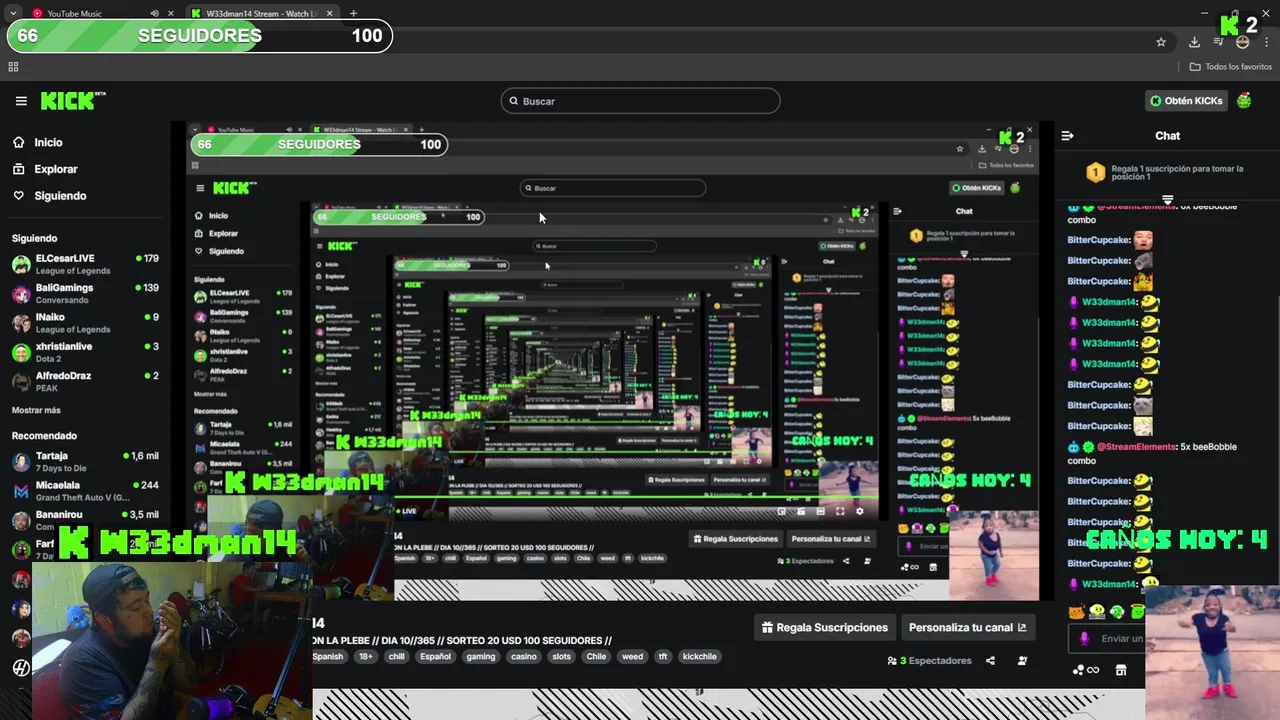Open a new browser tab
The image size is (1280, 720).
tap(353, 13)
